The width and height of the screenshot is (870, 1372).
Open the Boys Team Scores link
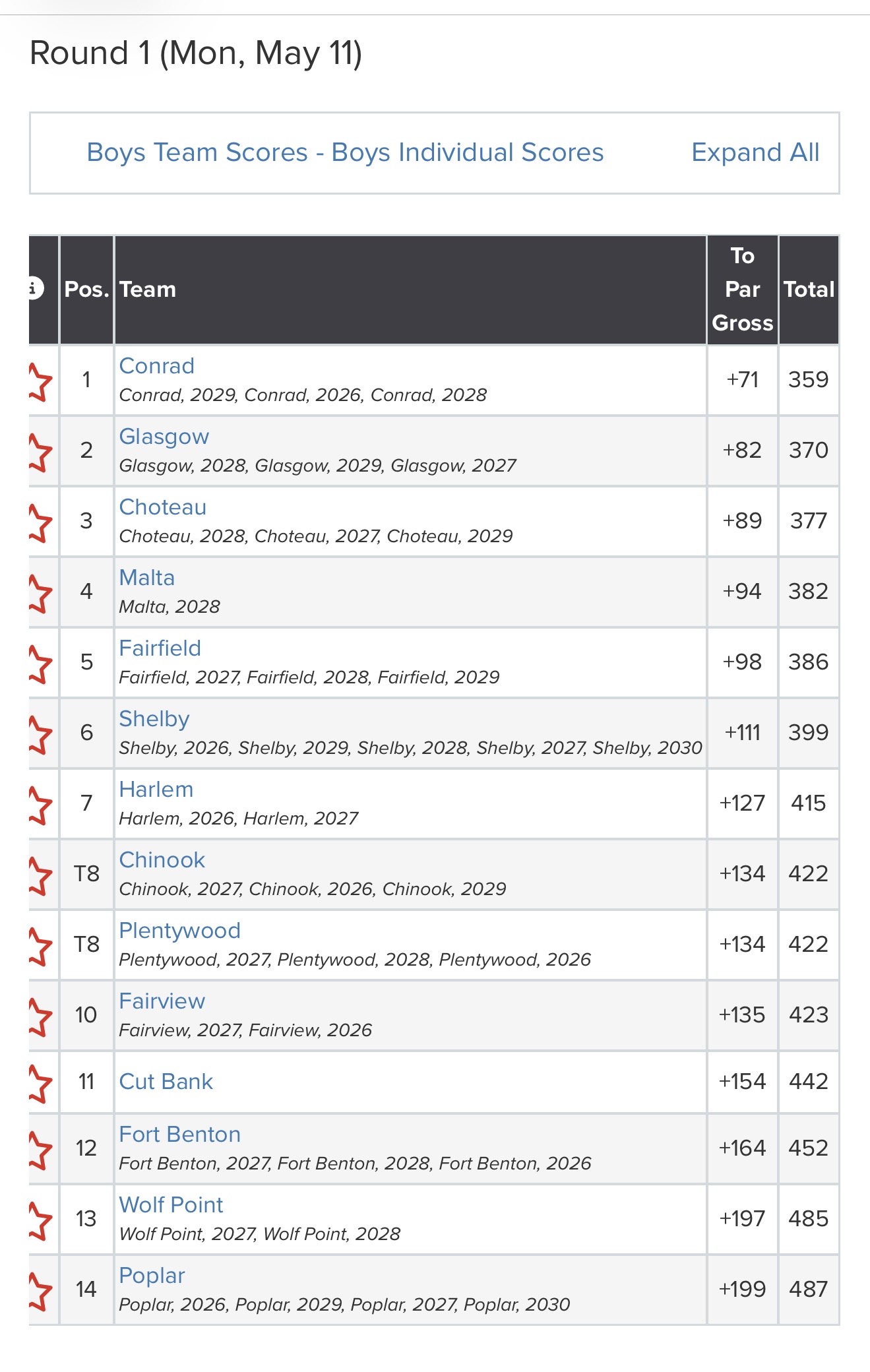click(197, 152)
